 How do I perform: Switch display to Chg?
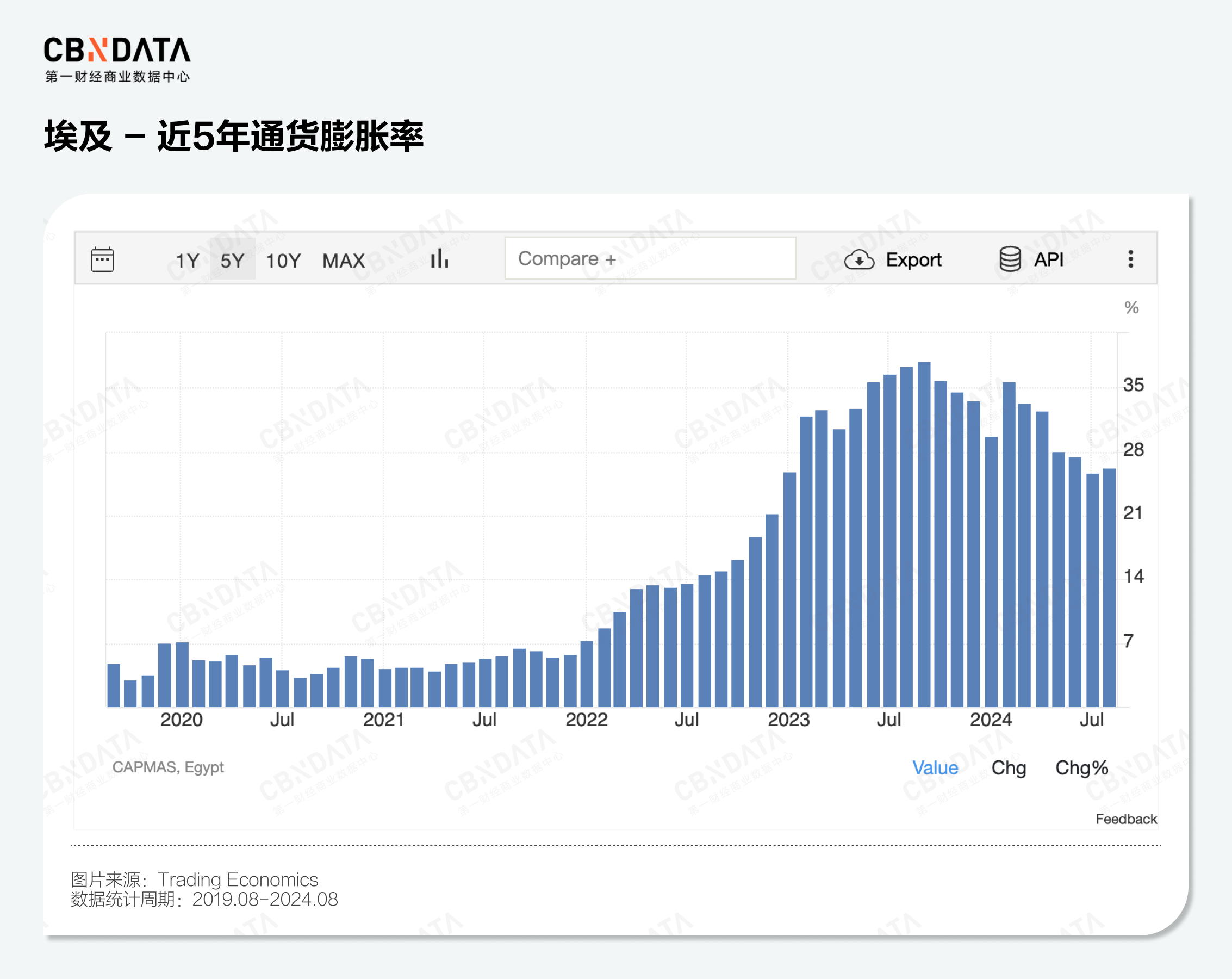point(1009,767)
